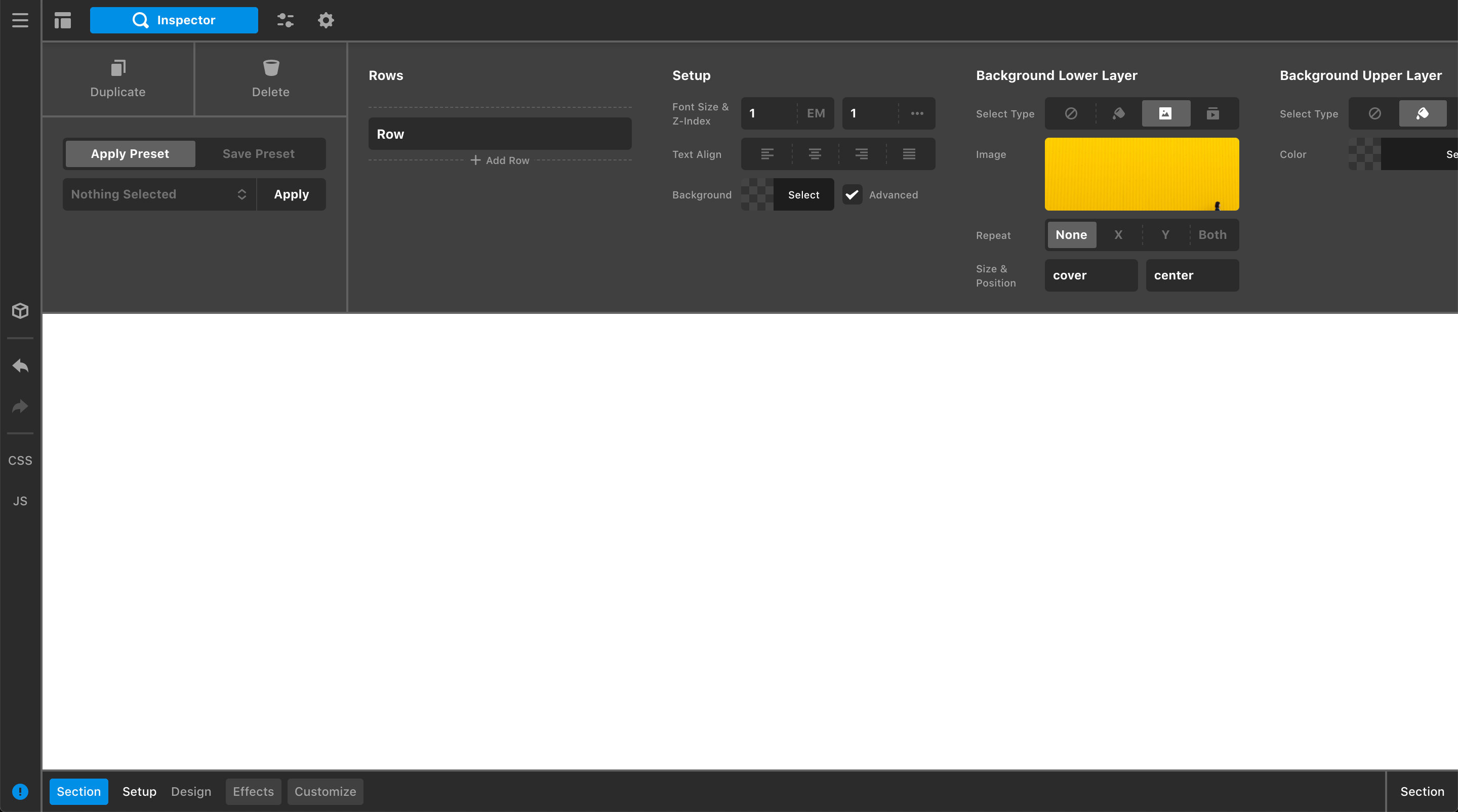Open the hamburger main menu

coord(20,20)
